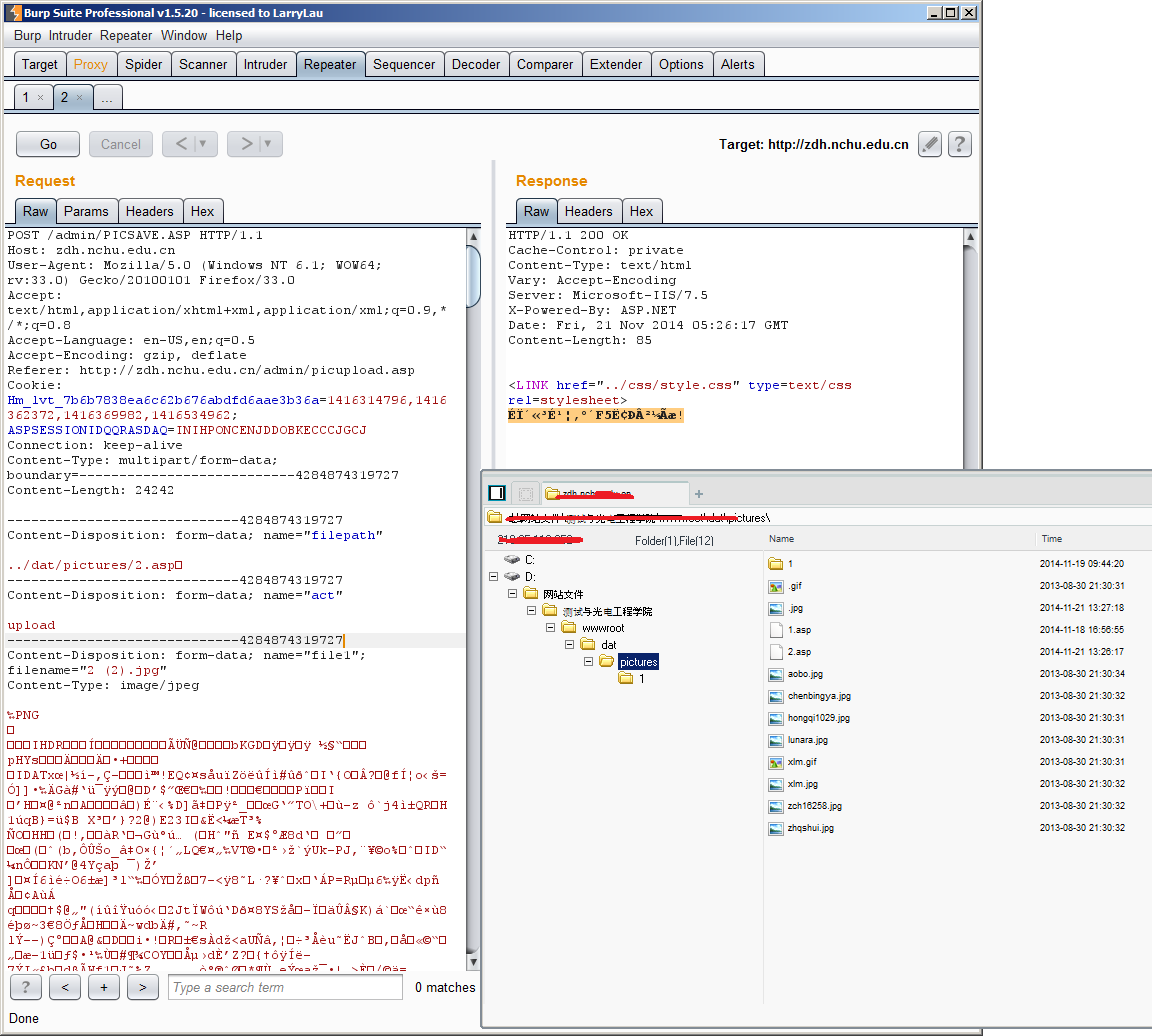1152x1036 pixels.
Task: Click the Cancel button
Action: point(120,144)
